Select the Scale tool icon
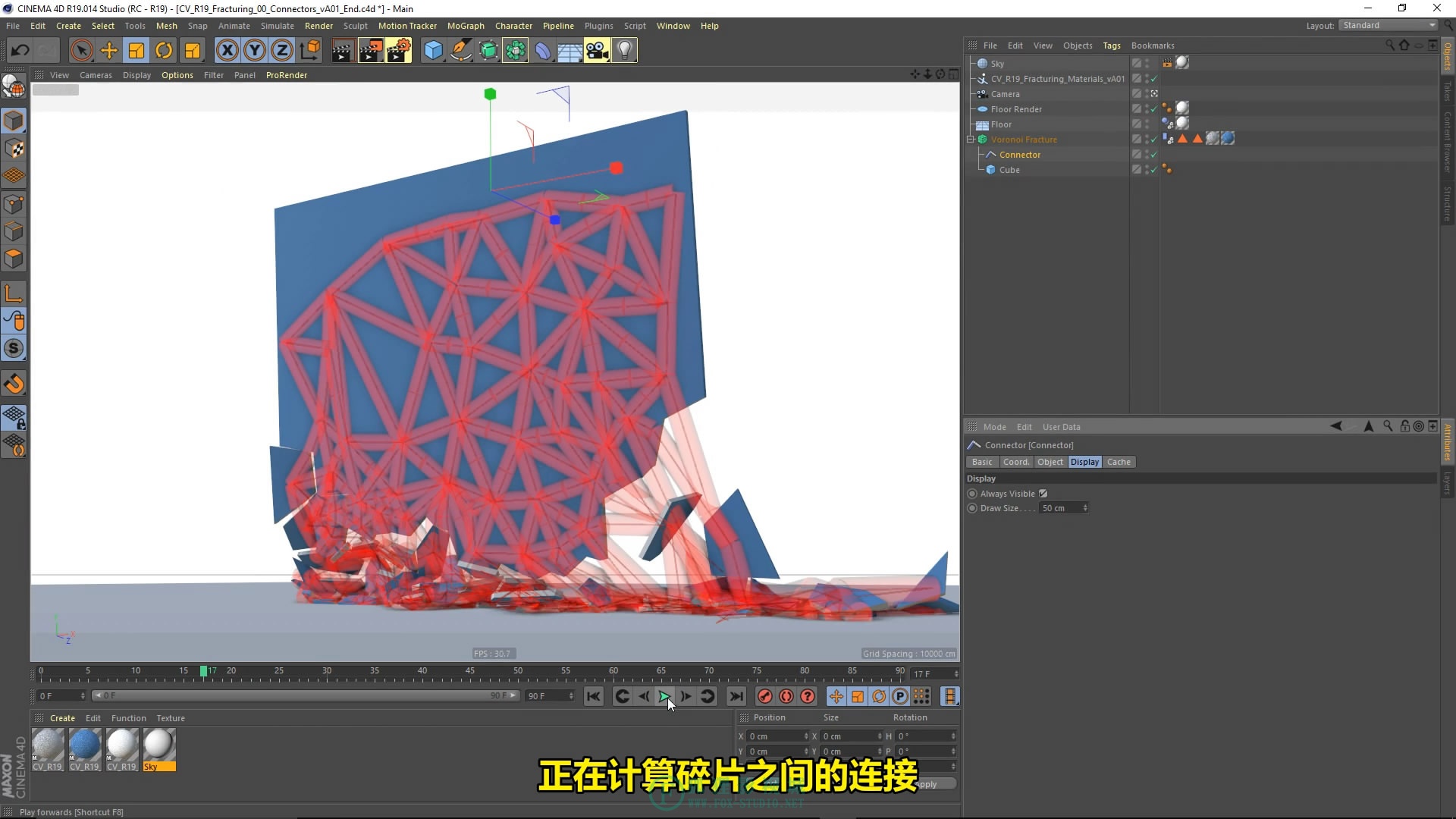 click(136, 51)
